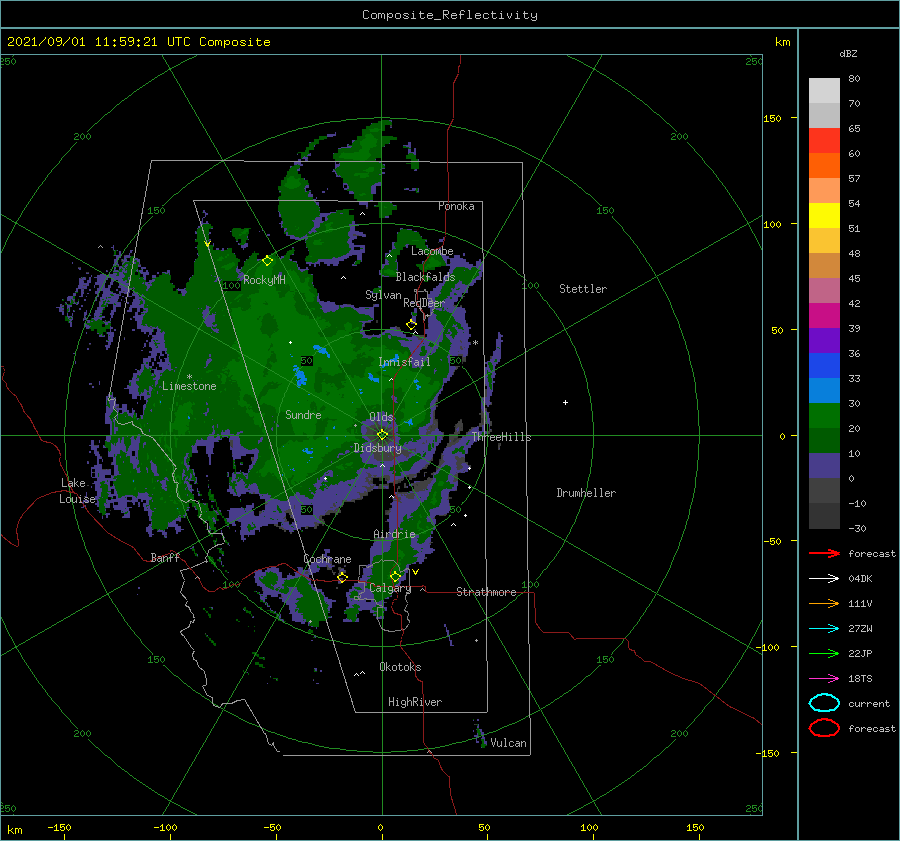Image resolution: width=900 pixels, height=841 pixels.
Task: Click the Stettler city label
Action: pyautogui.click(x=583, y=289)
